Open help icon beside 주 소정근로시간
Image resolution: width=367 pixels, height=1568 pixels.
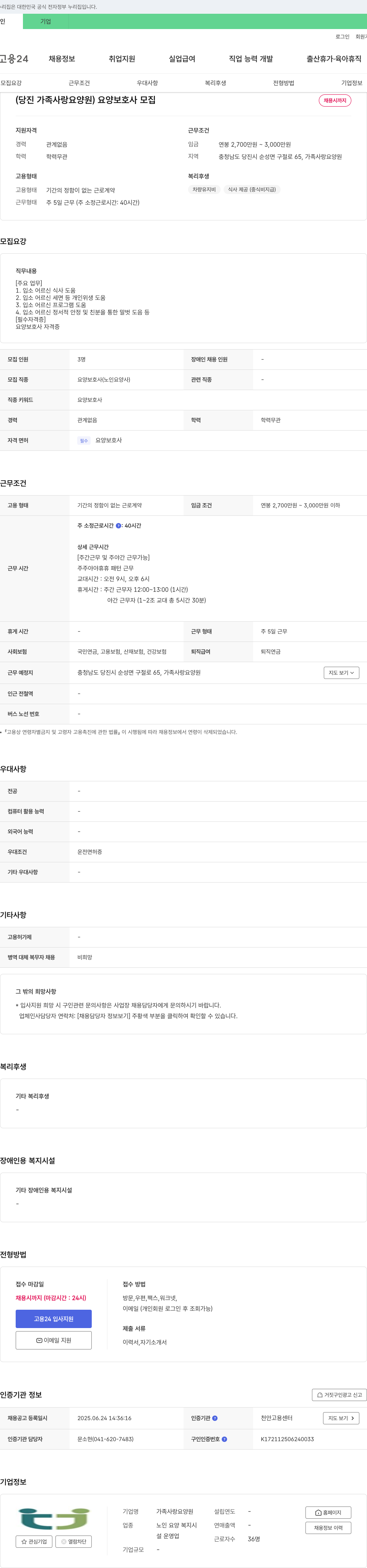(x=118, y=525)
